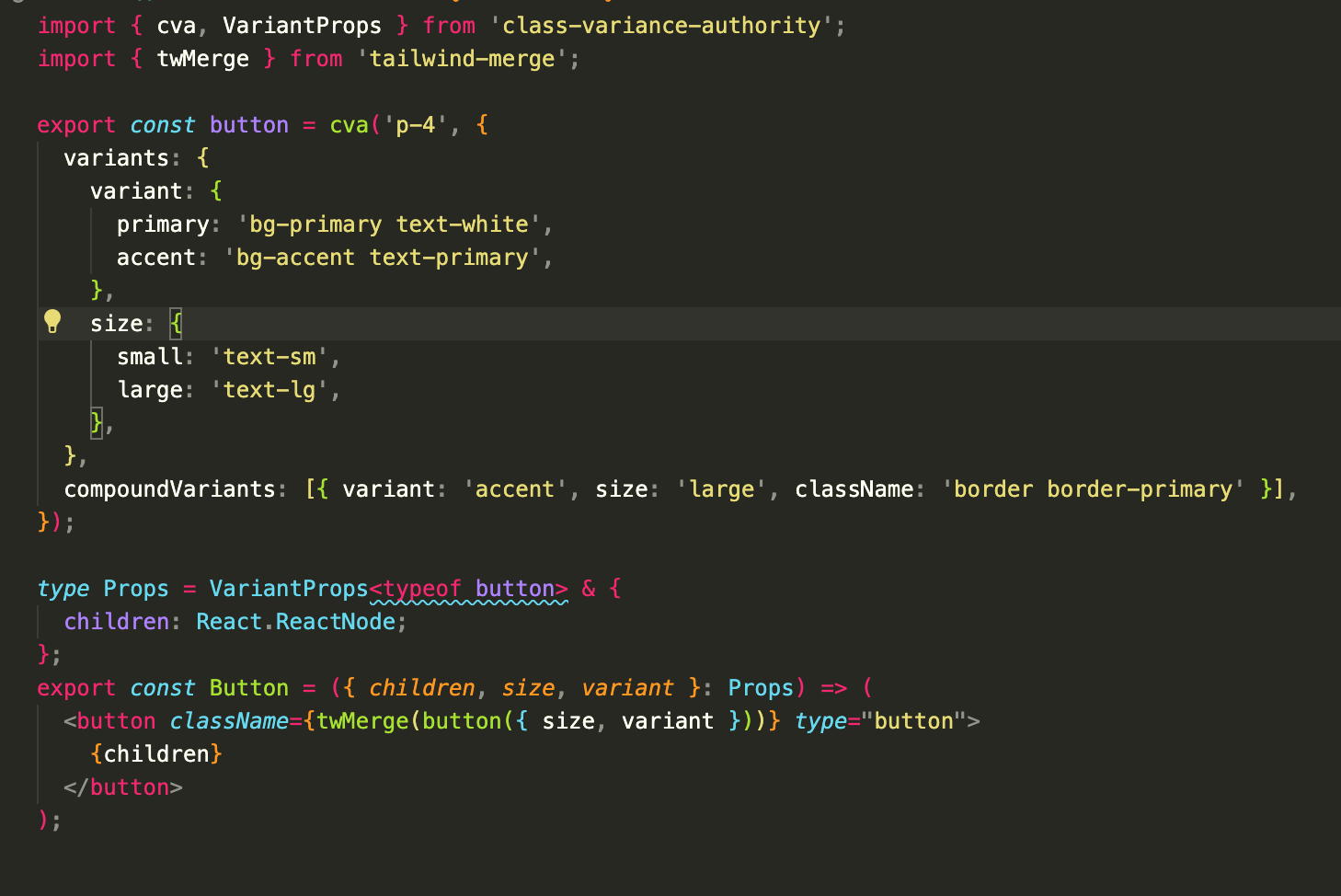The height and width of the screenshot is (896, 1341).
Task: Select the twMerge import name
Action: (202, 58)
